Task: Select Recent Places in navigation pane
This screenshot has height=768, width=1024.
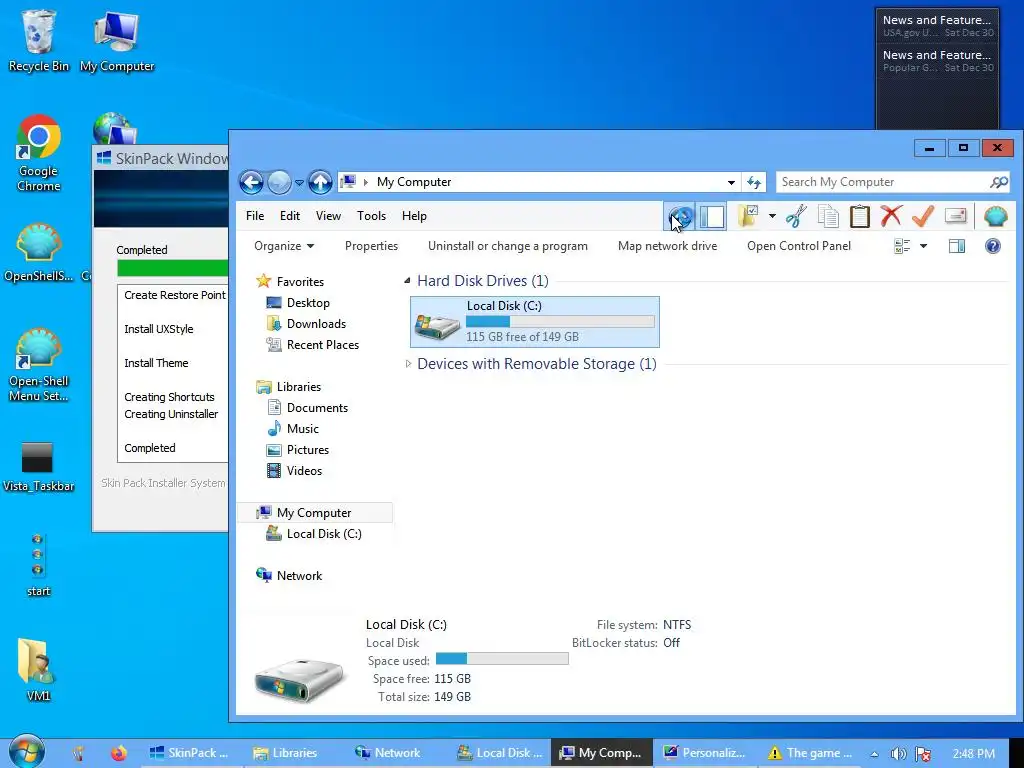Action: [x=323, y=345]
